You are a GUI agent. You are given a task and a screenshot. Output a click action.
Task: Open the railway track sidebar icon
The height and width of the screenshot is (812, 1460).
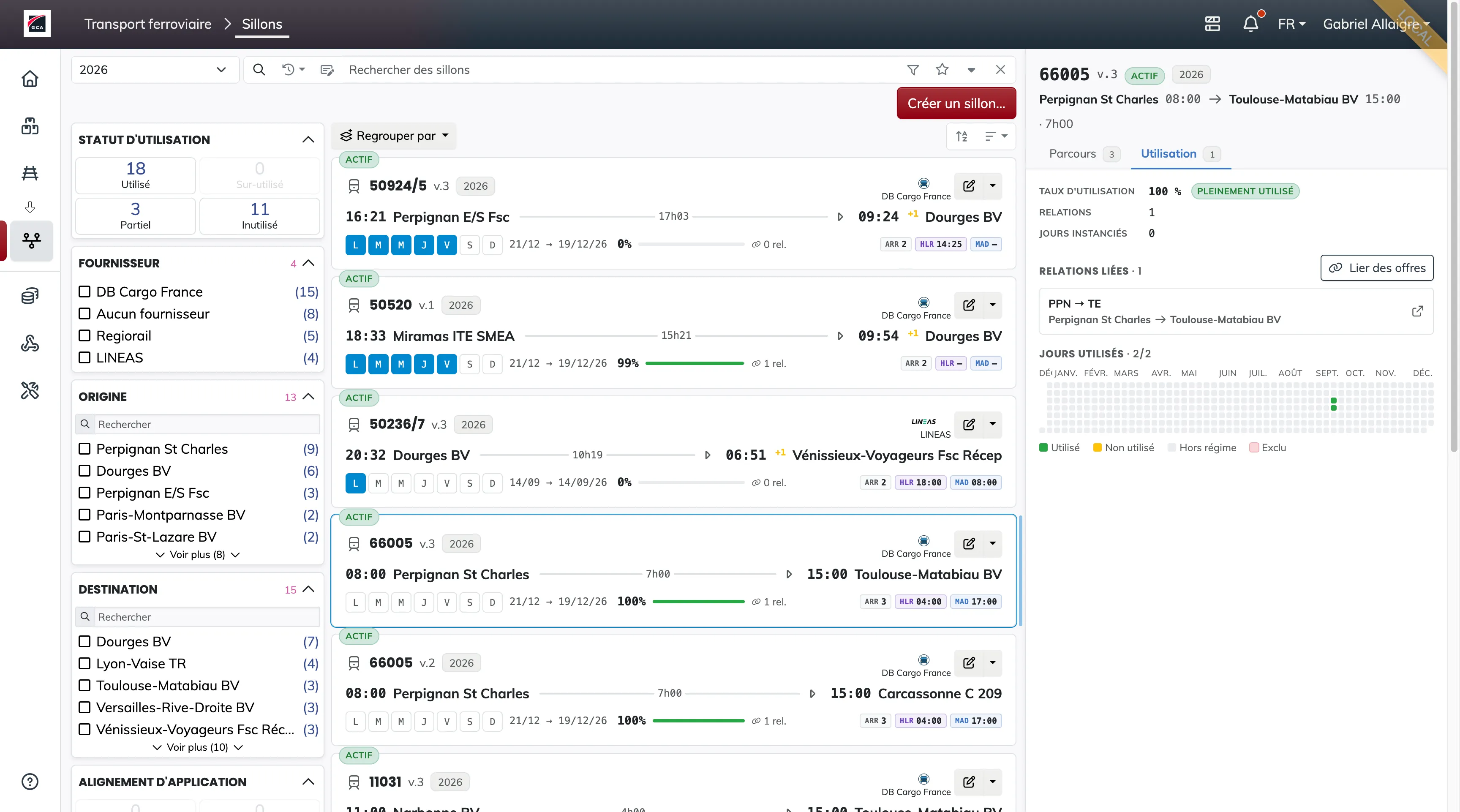click(30, 173)
